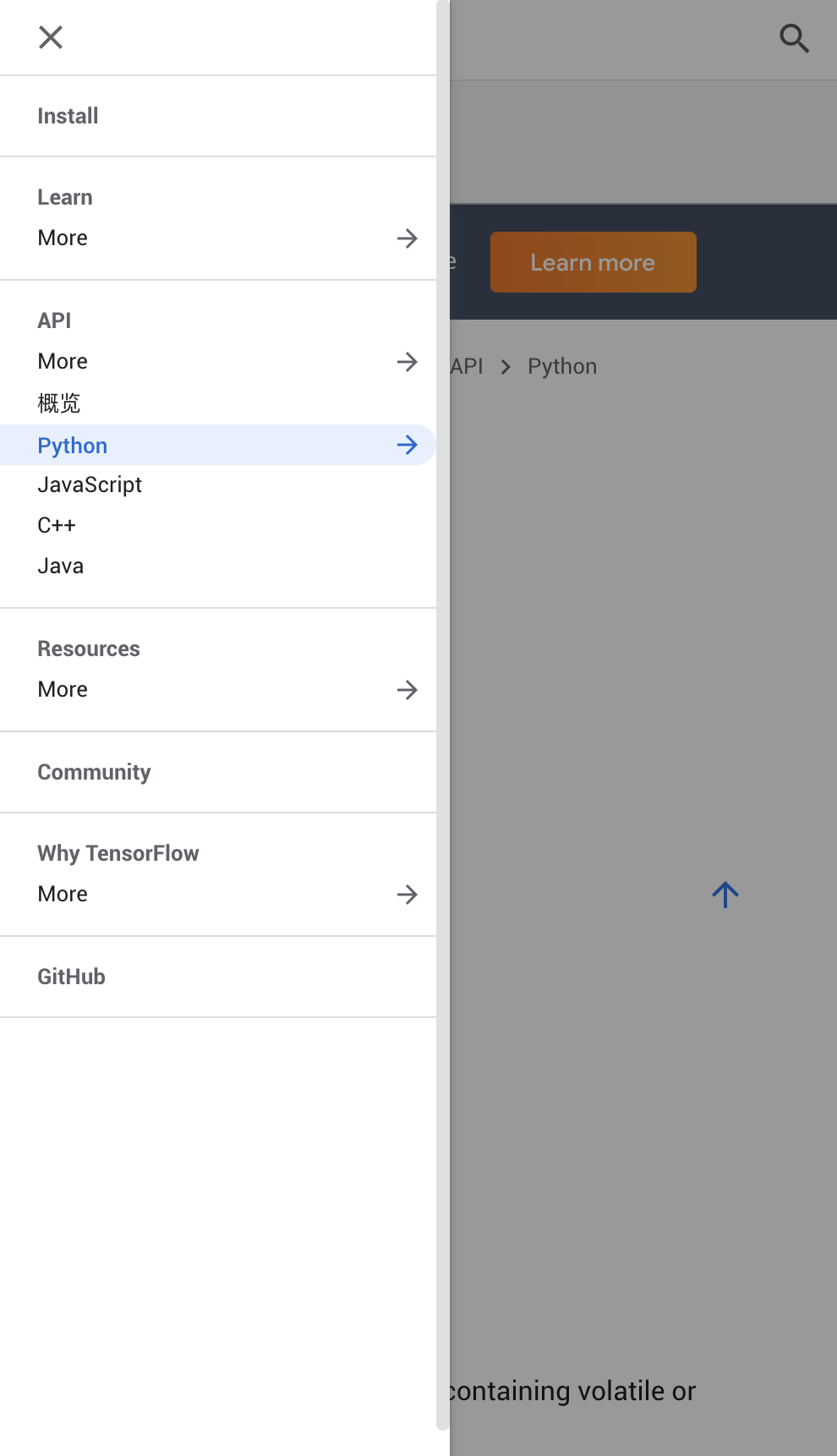837x1456 pixels.
Task: Click the Python breadcrumb link
Action: (x=562, y=366)
